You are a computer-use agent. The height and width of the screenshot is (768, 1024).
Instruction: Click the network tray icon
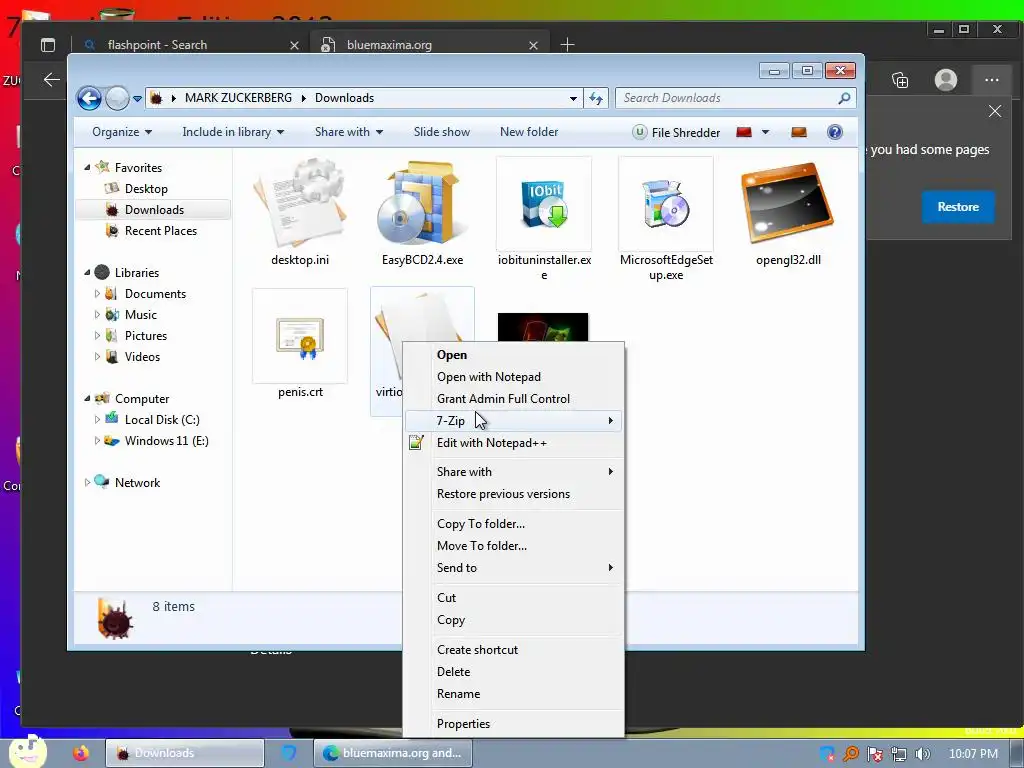pos(899,754)
